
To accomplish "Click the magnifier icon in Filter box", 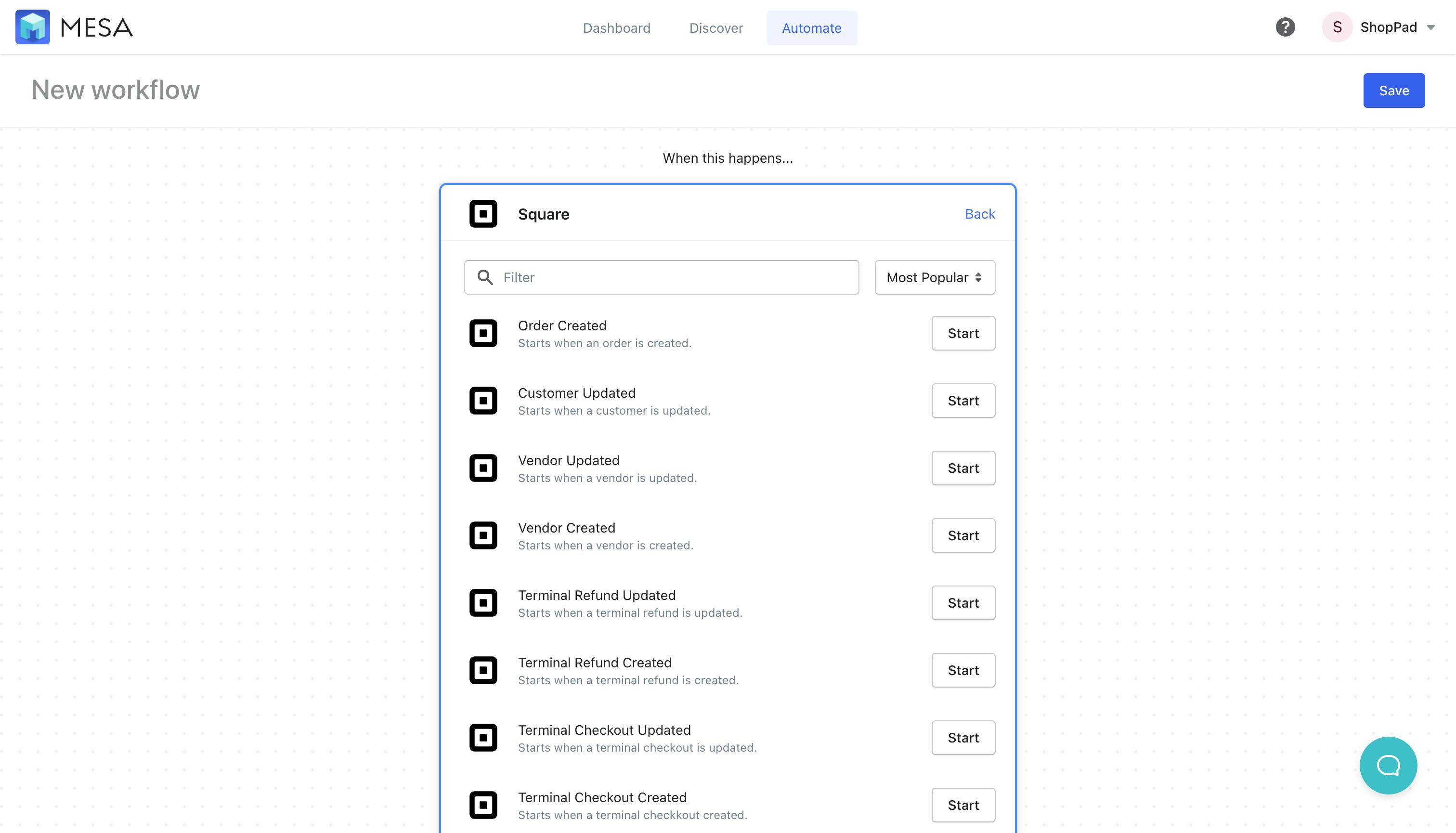I will [485, 277].
